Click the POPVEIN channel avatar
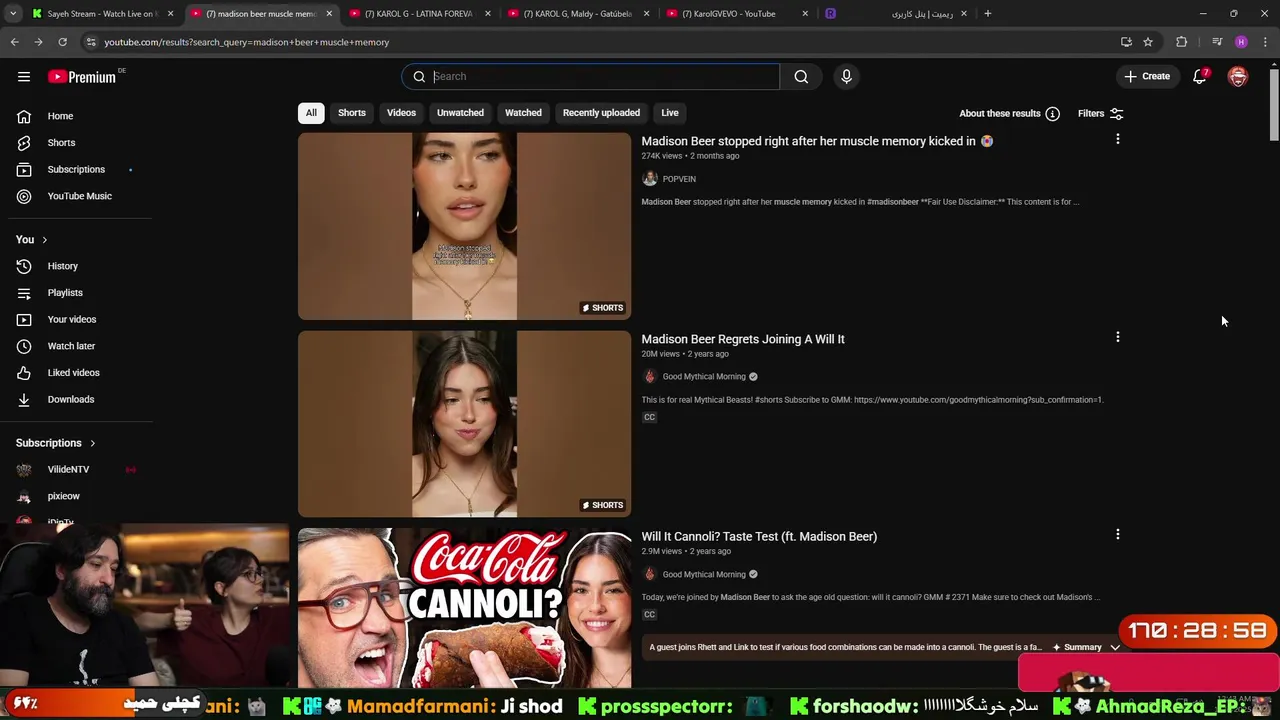The height and width of the screenshot is (720, 1280). 650,179
